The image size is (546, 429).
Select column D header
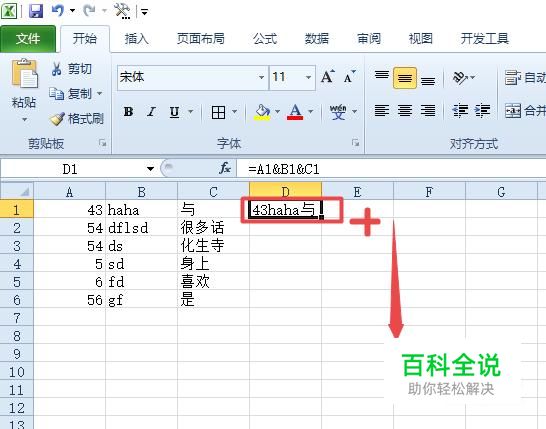point(286,192)
